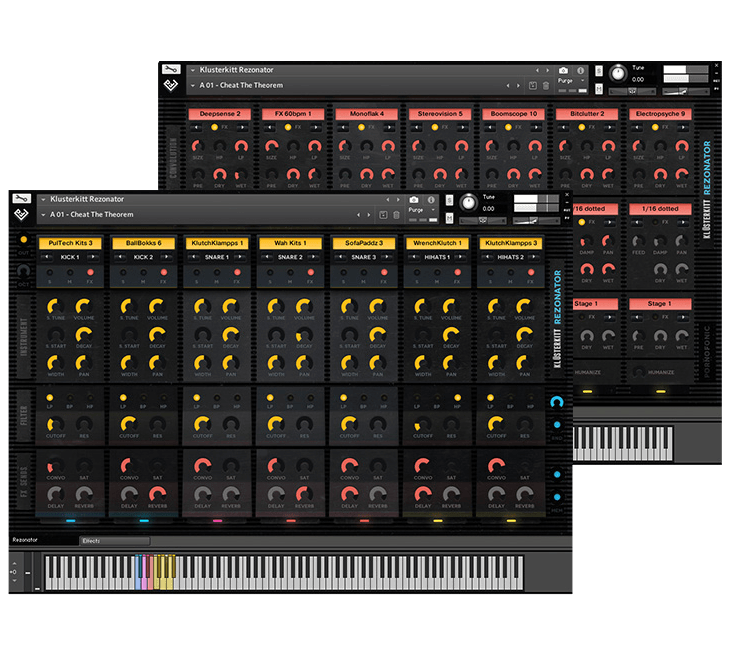Toggle Mute M button in front window header

pyautogui.click(x=449, y=218)
